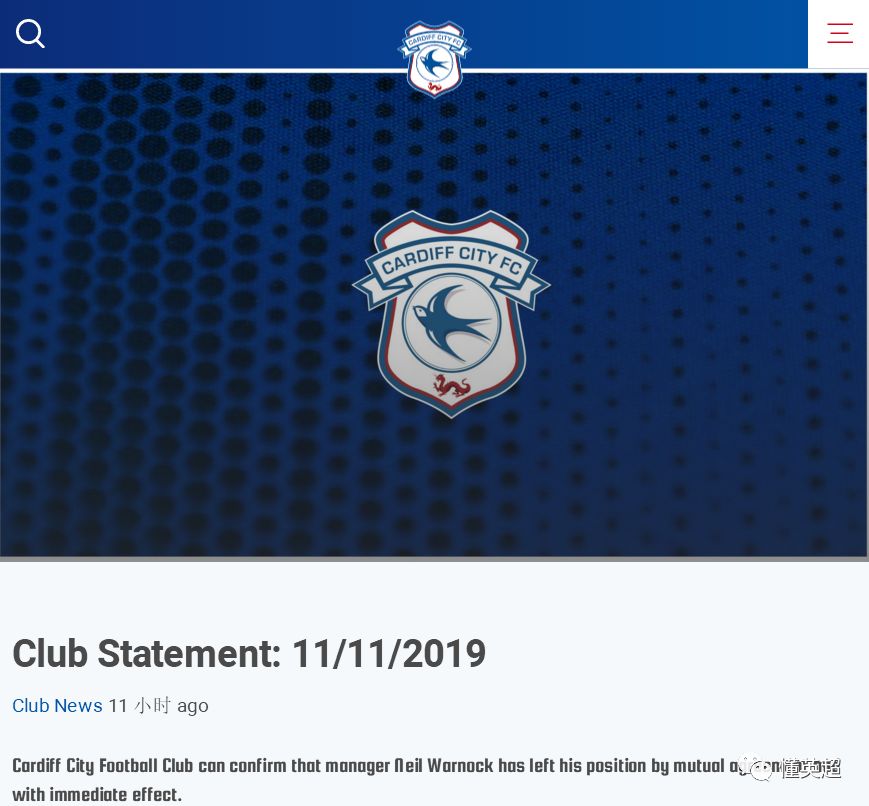Click the Cardiff City FC header crest logo
The image size is (869, 806).
tap(434, 58)
